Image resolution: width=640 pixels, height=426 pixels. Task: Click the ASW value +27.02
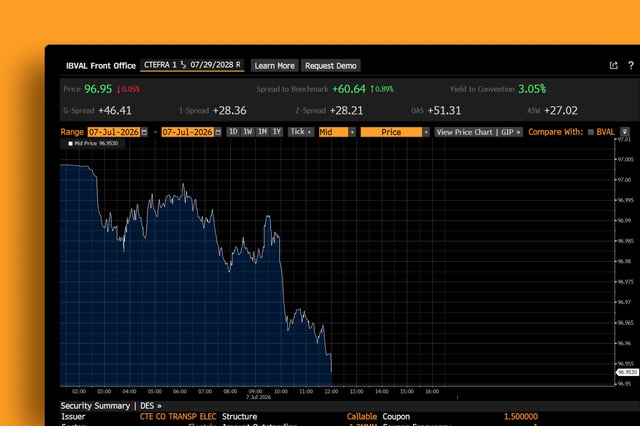(561, 111)
